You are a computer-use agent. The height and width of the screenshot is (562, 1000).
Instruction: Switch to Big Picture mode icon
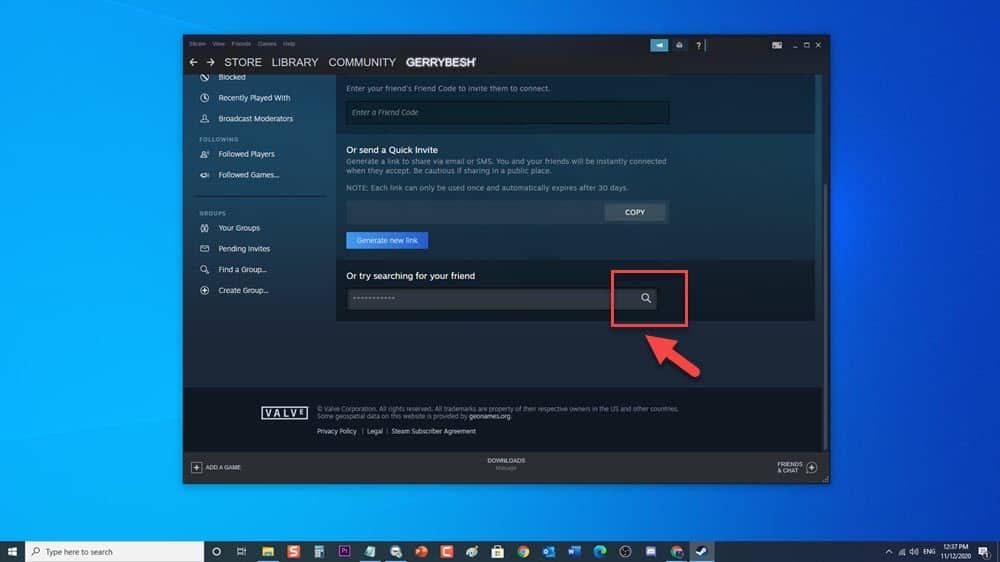776,45
